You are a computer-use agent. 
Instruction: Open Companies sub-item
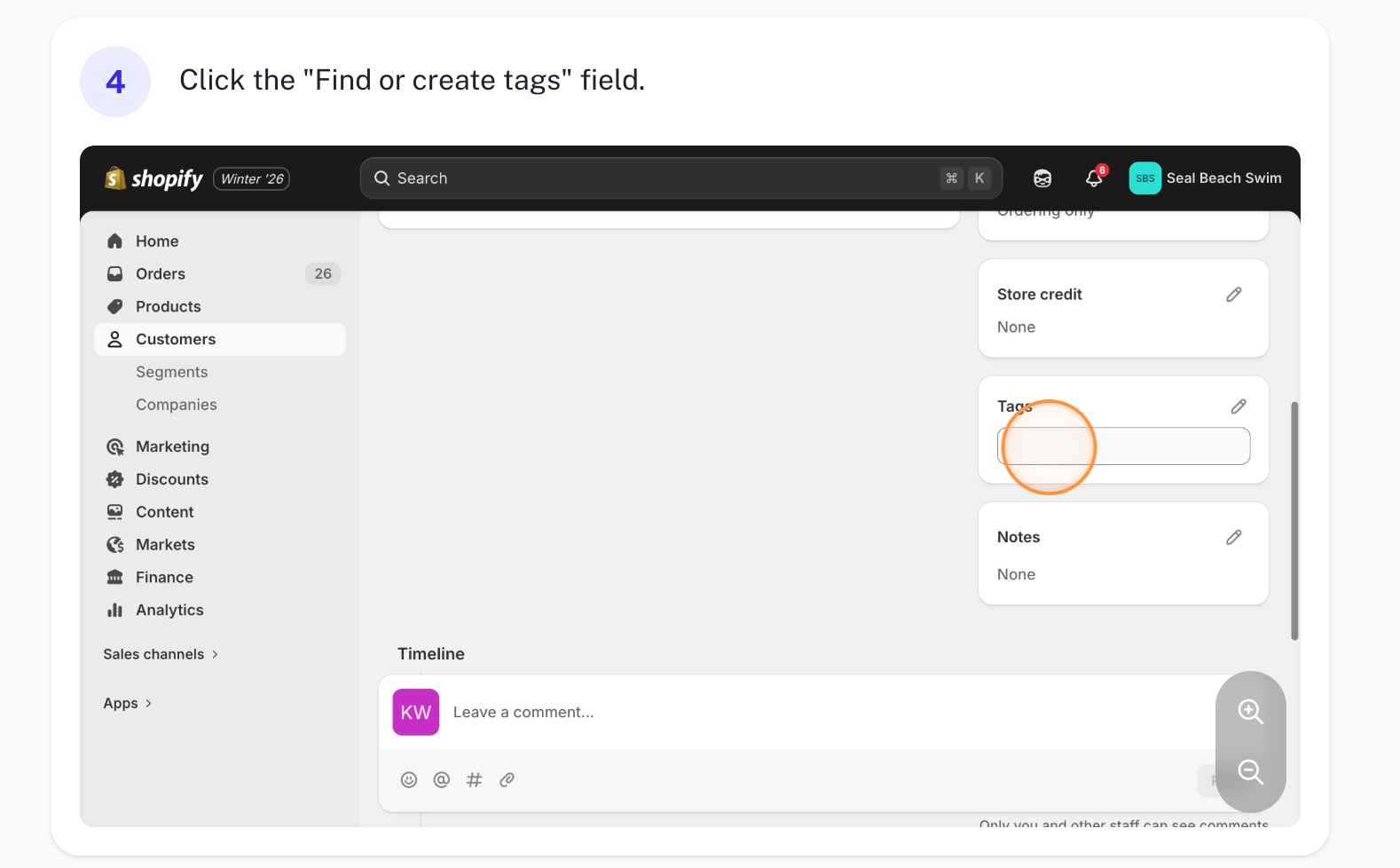click(176, 405)
